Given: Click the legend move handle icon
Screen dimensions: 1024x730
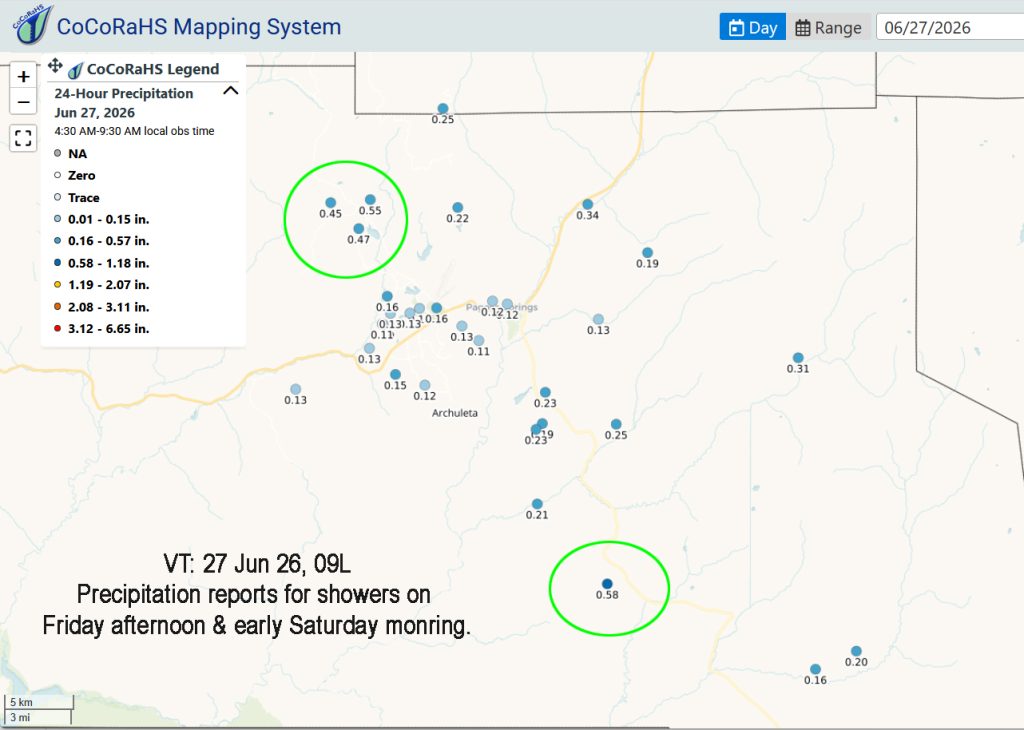Looking at the screenshot, I should (55, 65).
